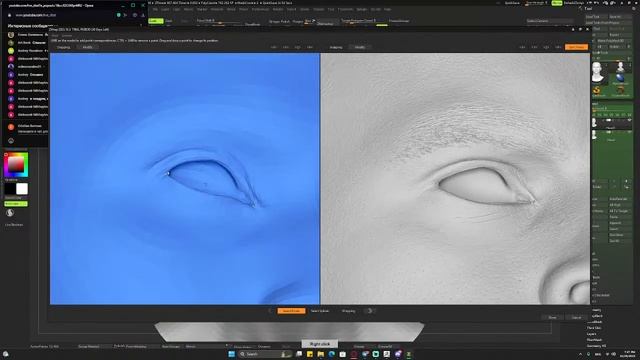Select the white main color swatch
Viewport: 640px width, 360px height.
[22, 189]
